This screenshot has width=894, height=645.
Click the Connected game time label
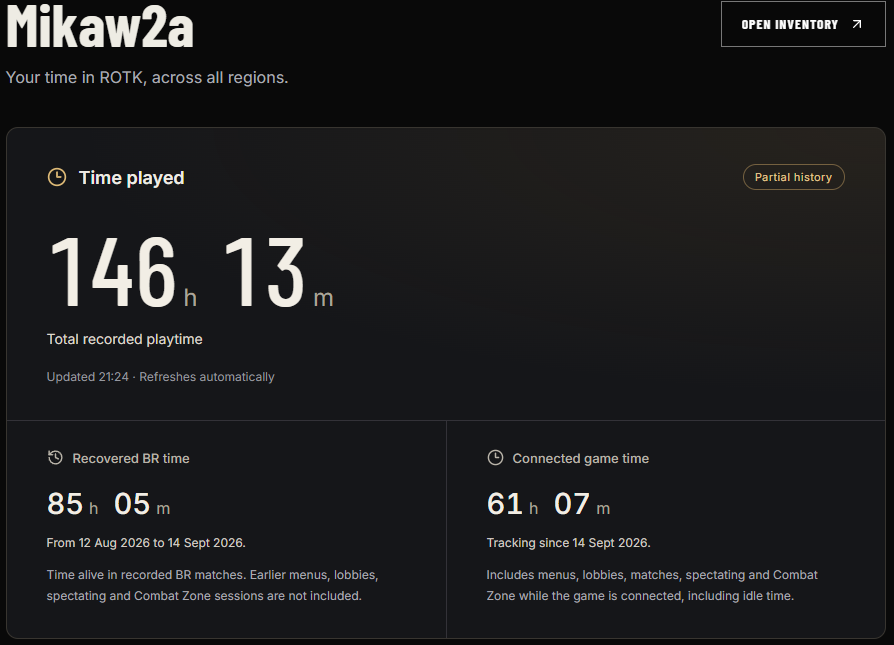click(x=580, y=459)
